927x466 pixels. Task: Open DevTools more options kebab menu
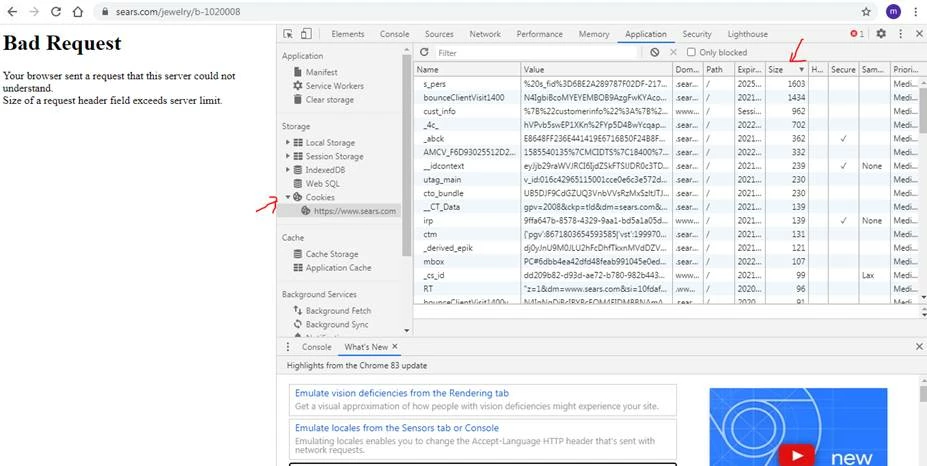pos(900,34)
